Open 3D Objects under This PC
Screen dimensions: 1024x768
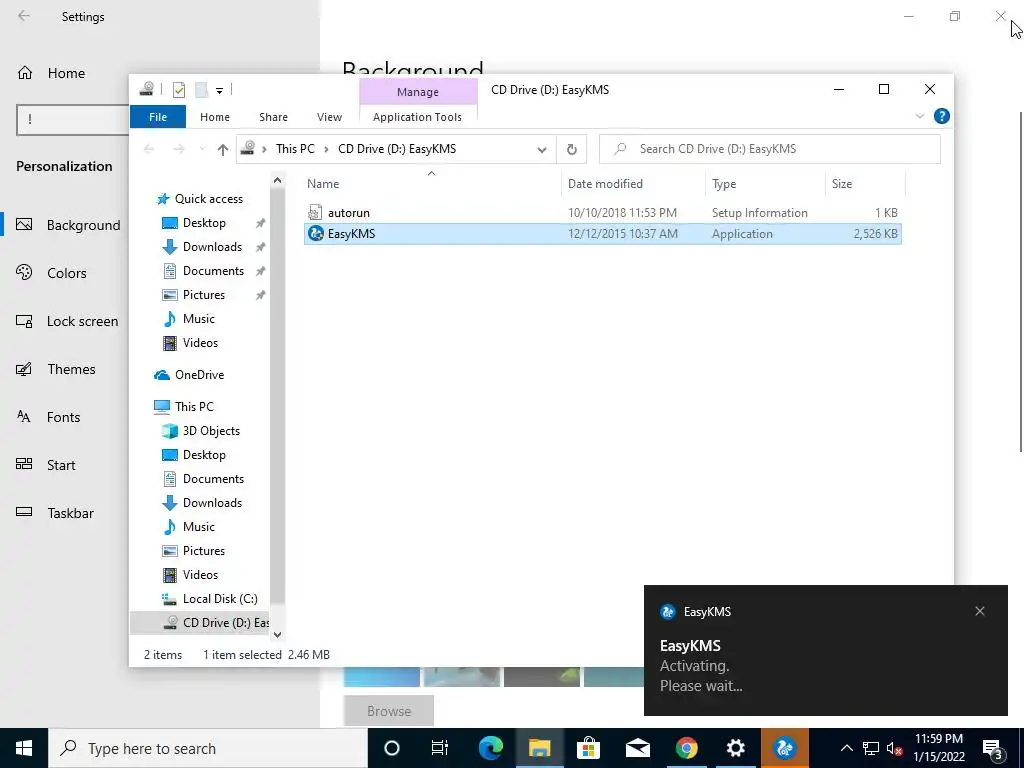[211, 431]
